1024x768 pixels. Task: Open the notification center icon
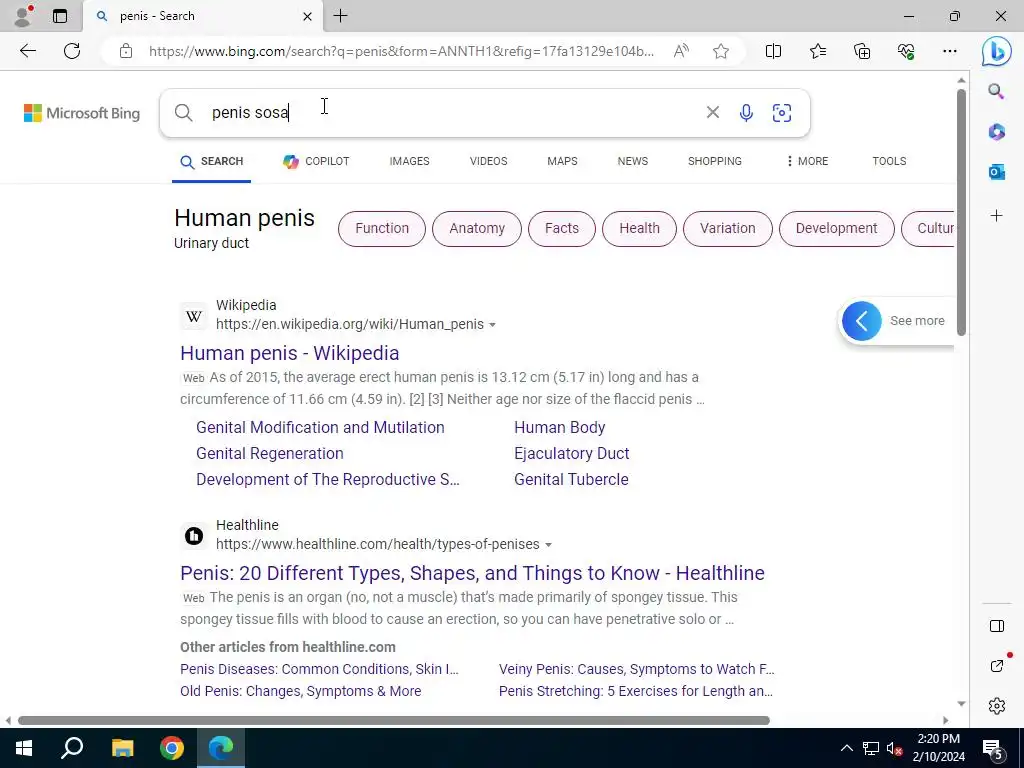tap(993, 748)
